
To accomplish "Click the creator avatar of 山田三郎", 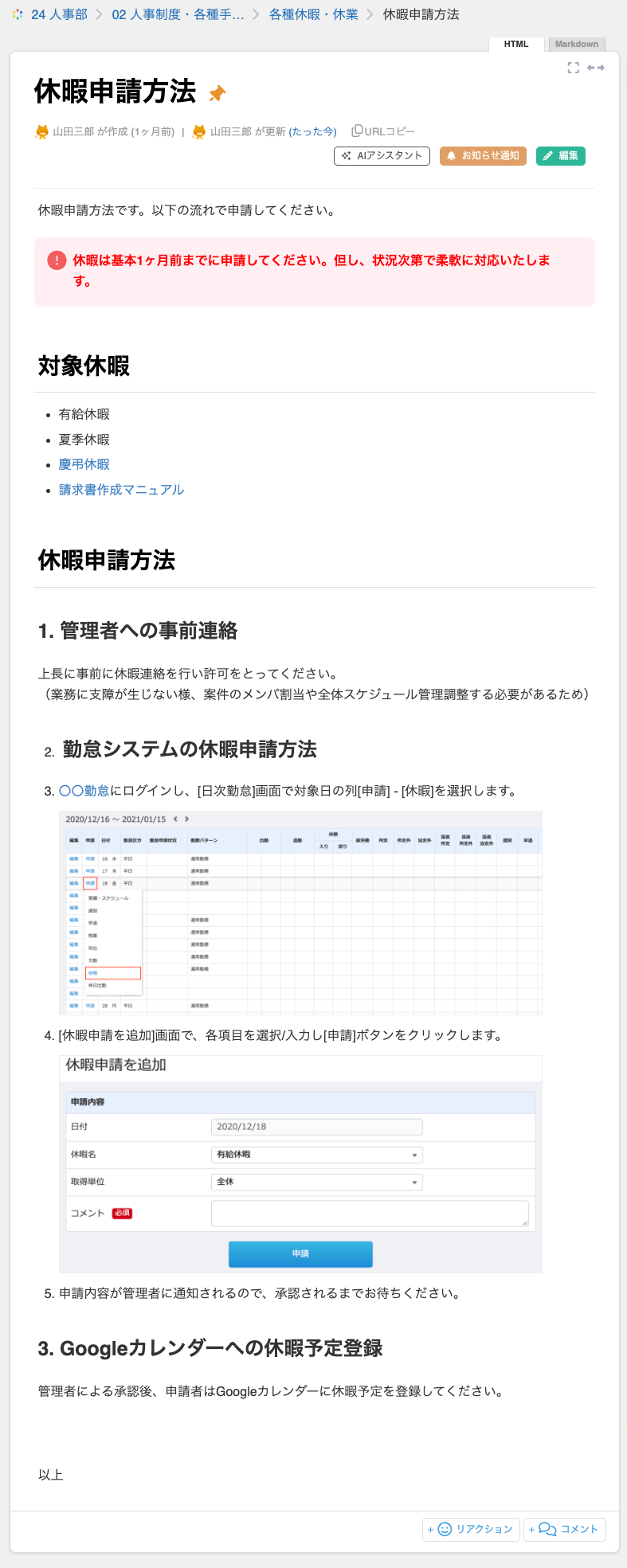I will click(42, 131).
